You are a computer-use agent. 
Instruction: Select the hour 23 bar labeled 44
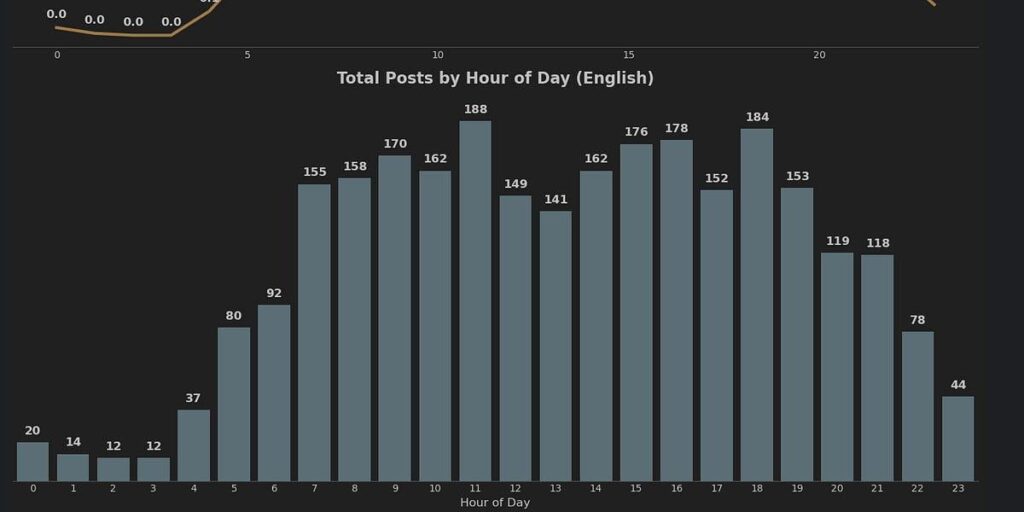pyautogui.click(x=957, y=439)
